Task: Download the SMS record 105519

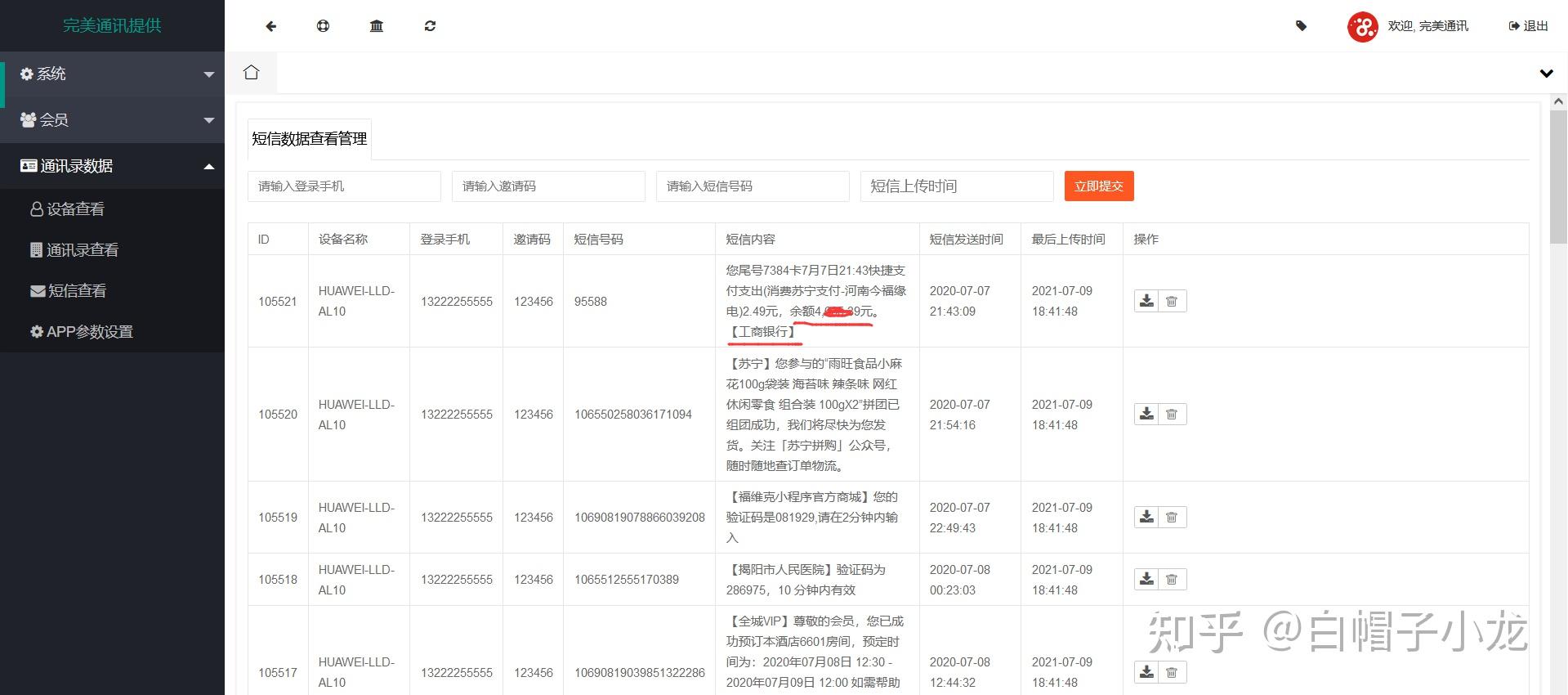Action: click(1147, 517)
